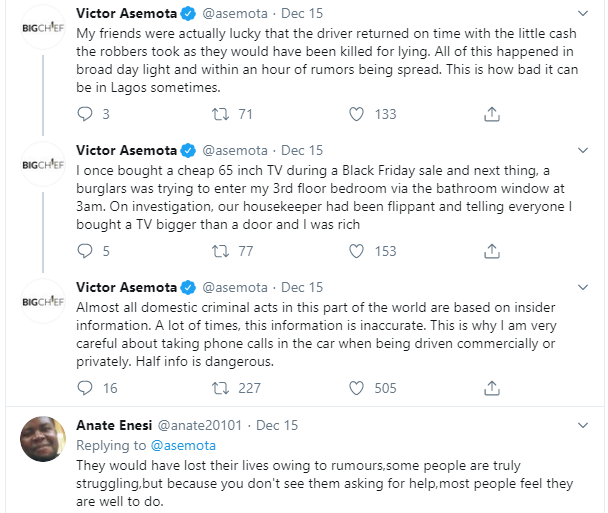The image size is (608, 513).
Task: Click the BIGCHEF avatar on the TV tweet
Action: click(x=43, y=164)
